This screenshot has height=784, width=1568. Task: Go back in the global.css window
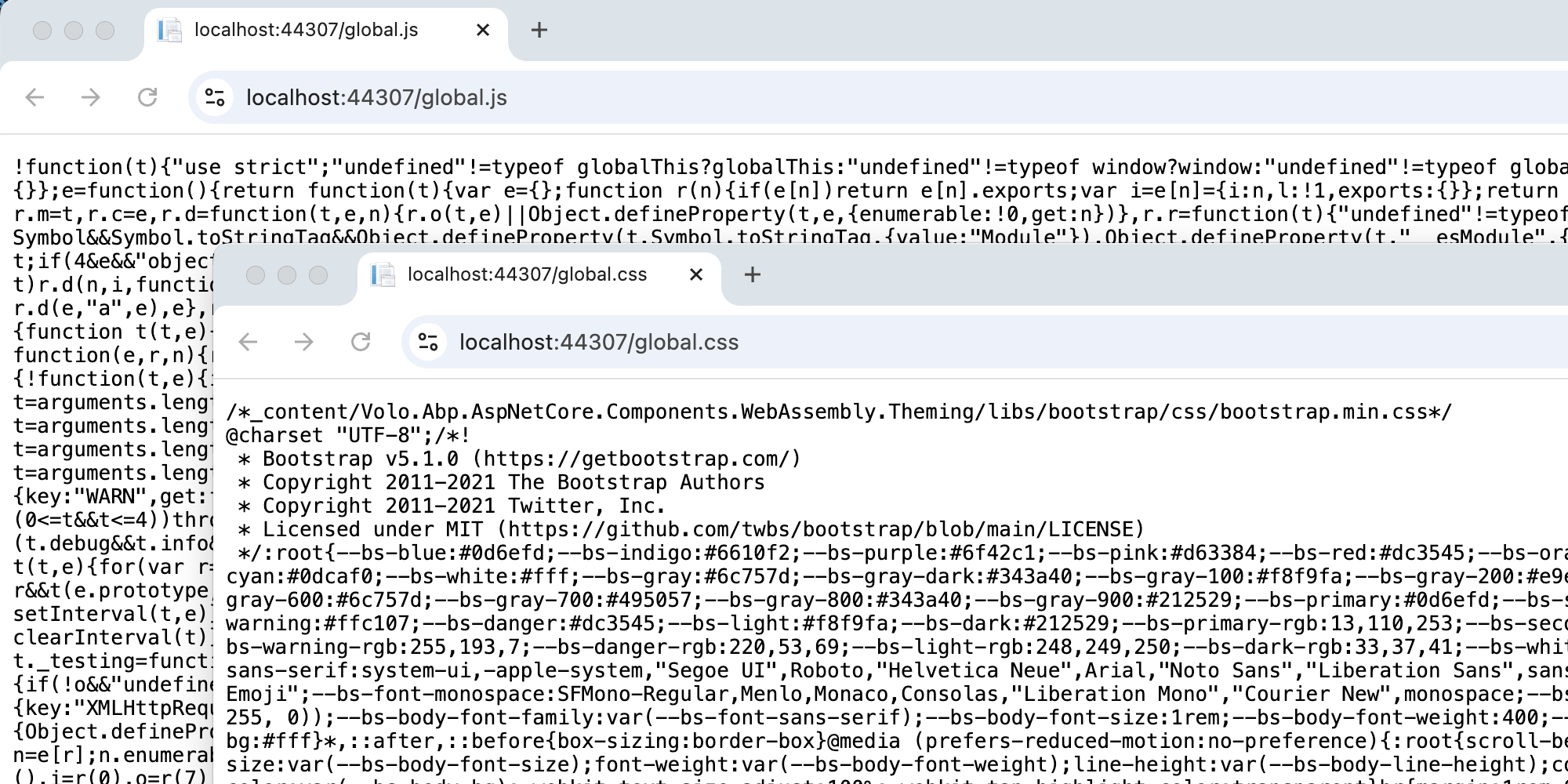tap(248, 342)
